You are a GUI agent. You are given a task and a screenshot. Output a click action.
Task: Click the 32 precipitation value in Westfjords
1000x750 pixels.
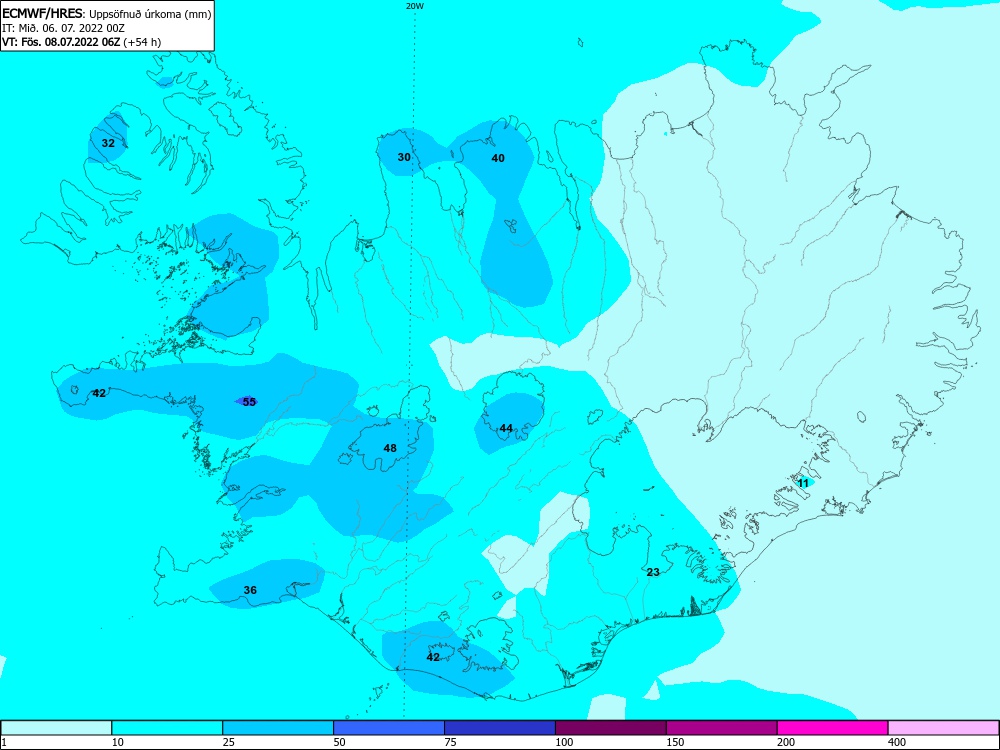(108, 143)
